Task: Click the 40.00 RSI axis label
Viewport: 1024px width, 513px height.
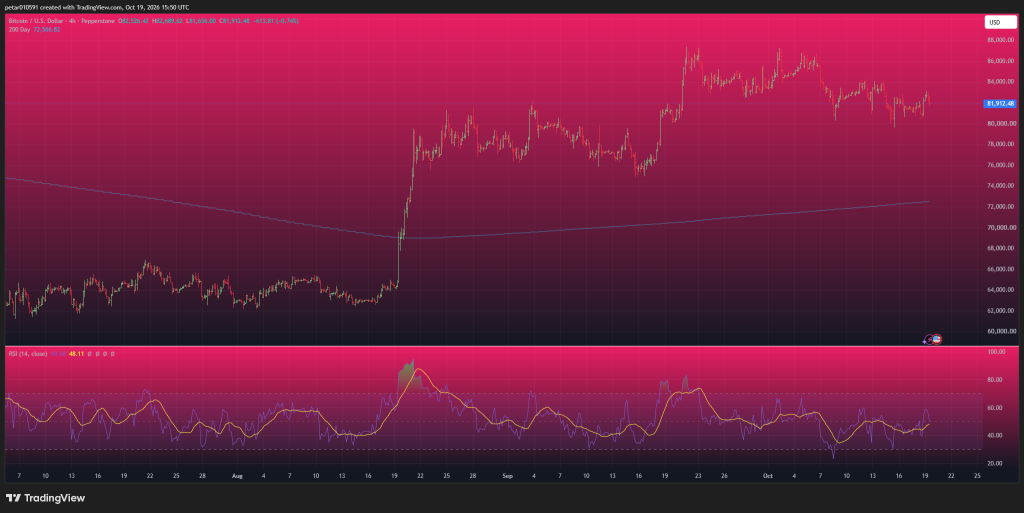Action: pos(995,435)
